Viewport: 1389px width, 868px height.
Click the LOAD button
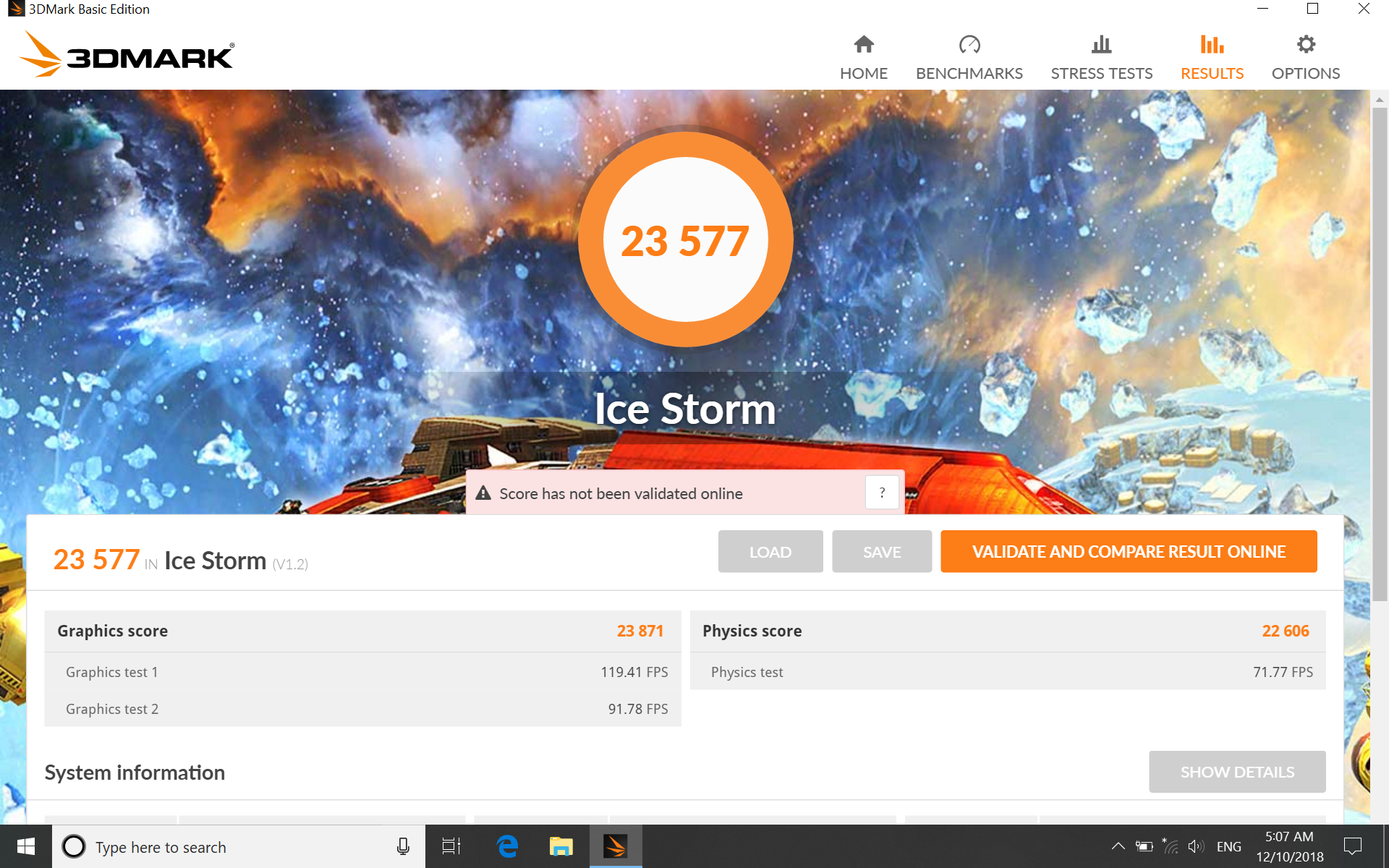pyautogui.click(x=770, y=552)
